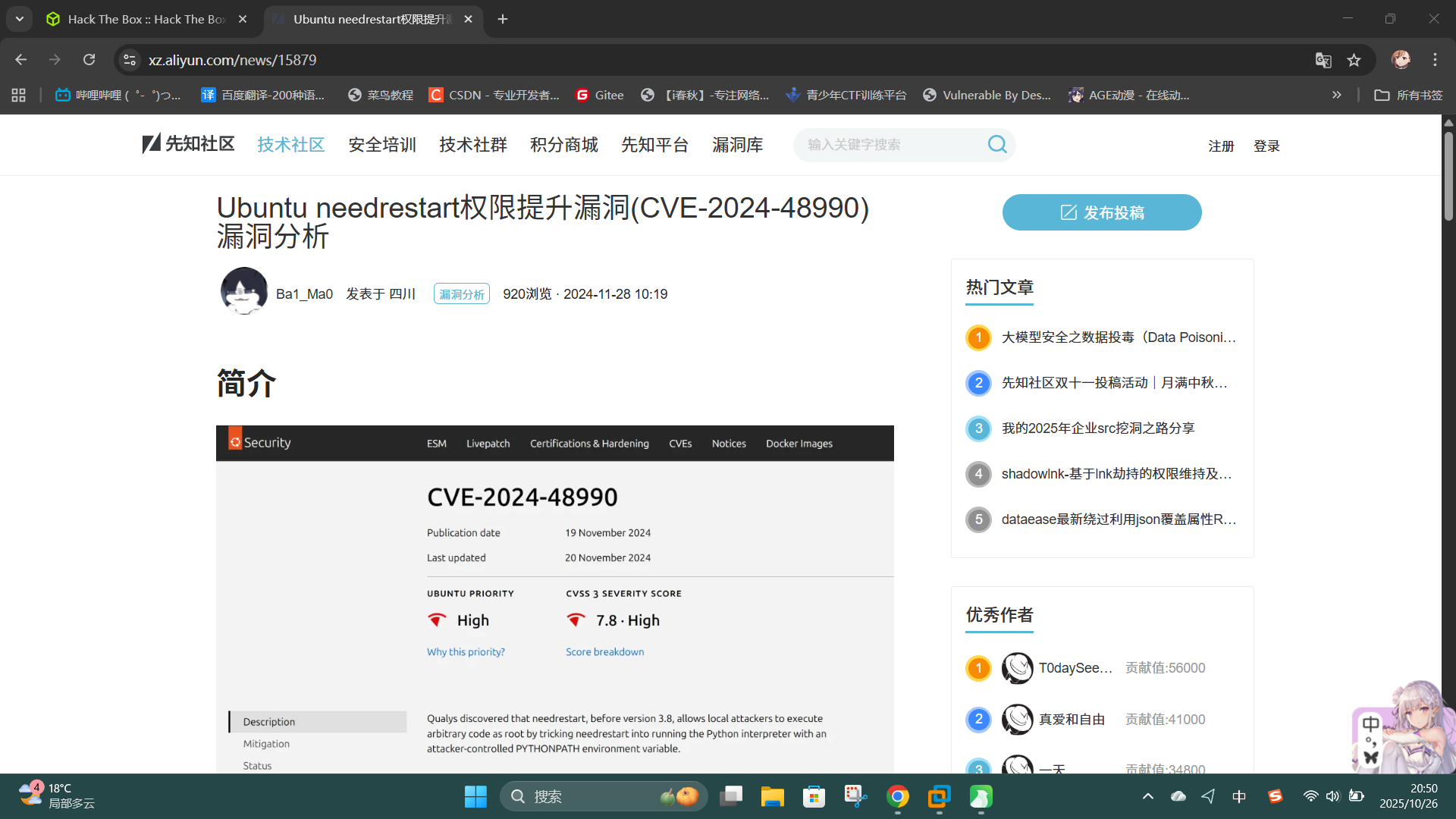Show hidden system tray icons chevron
Image resolution: width=1456 pixels, height=819 pixels.
point(1147,796)
